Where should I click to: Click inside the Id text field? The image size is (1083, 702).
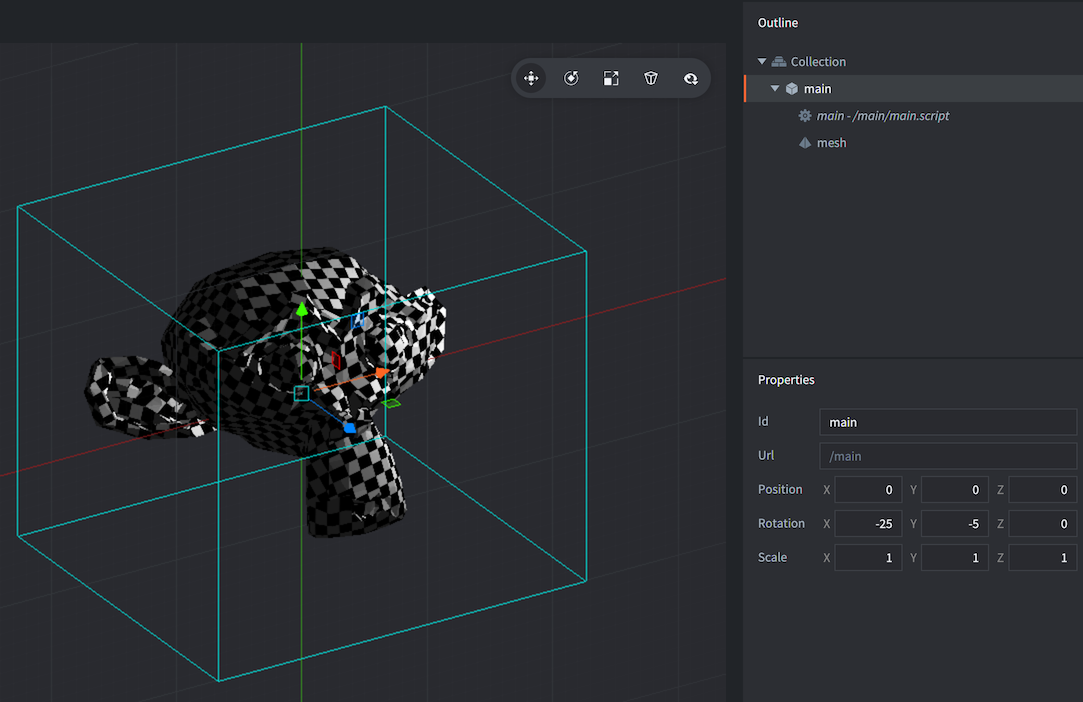[947, 421]
